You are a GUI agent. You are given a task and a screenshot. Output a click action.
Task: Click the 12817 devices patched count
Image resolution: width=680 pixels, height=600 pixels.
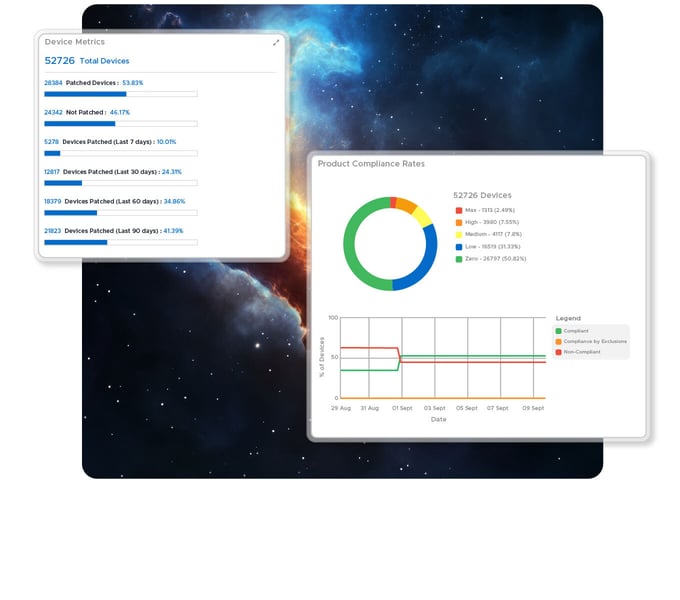tap(52, 172)
